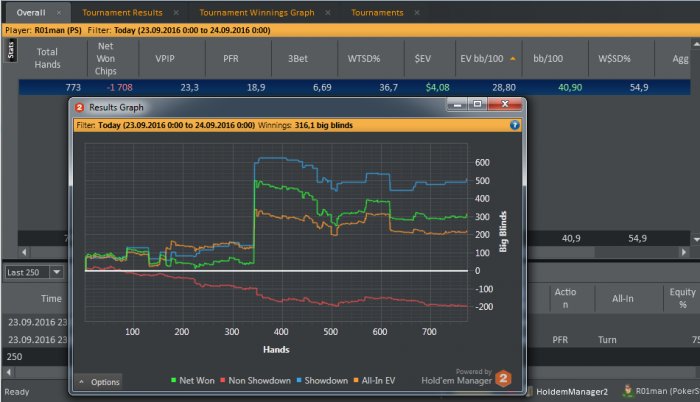700x402 pixels.
Task: Click the help icon in Results Graph filter bar
Action: (x=515, y=126)
